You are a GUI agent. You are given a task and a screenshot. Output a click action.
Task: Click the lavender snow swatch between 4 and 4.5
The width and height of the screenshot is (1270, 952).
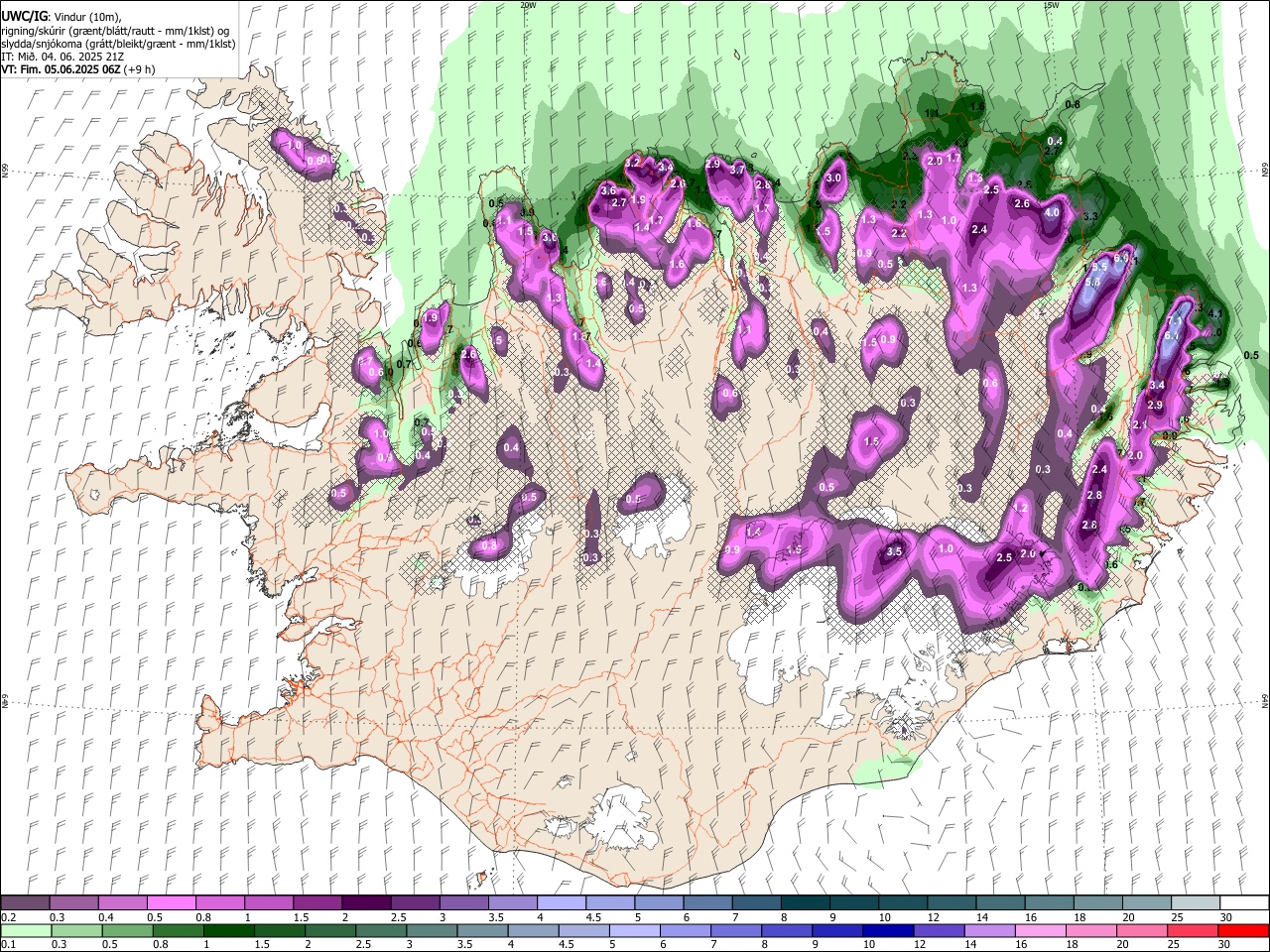[x=561, y=903]
